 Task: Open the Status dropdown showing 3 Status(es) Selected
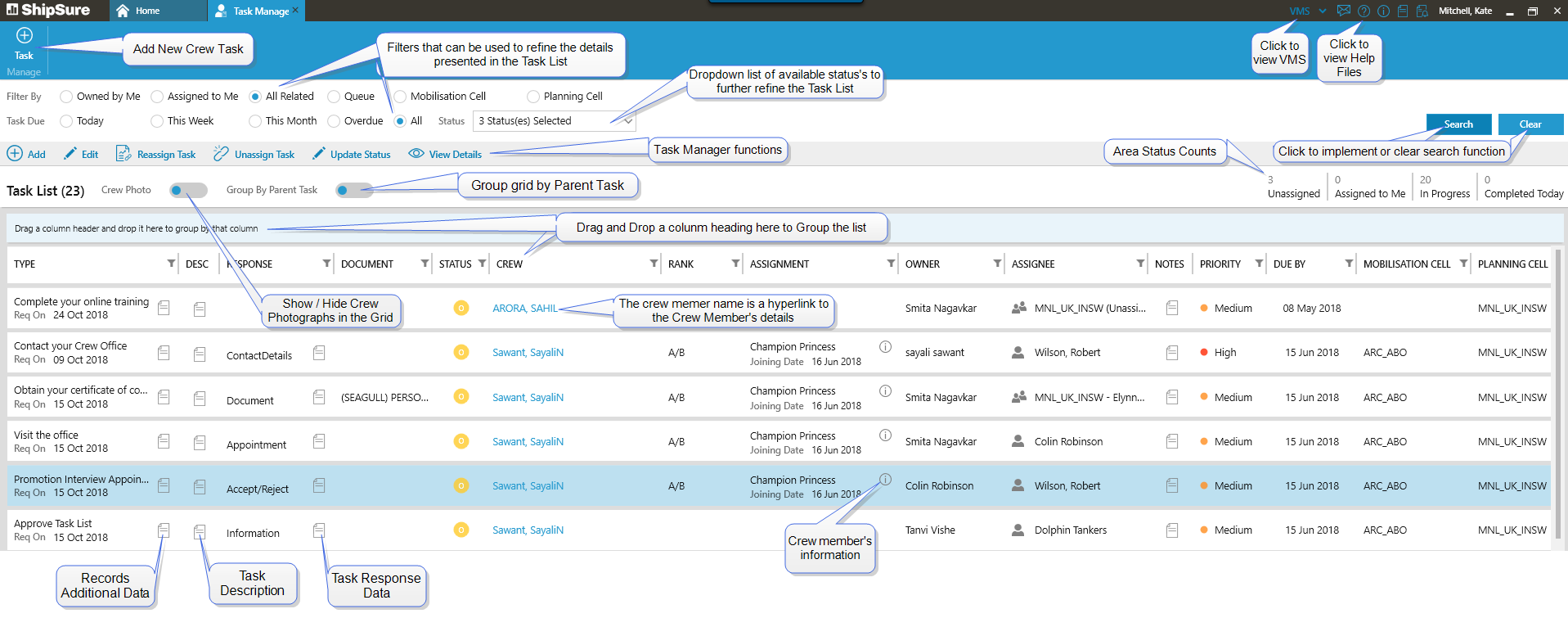point(554,121)
